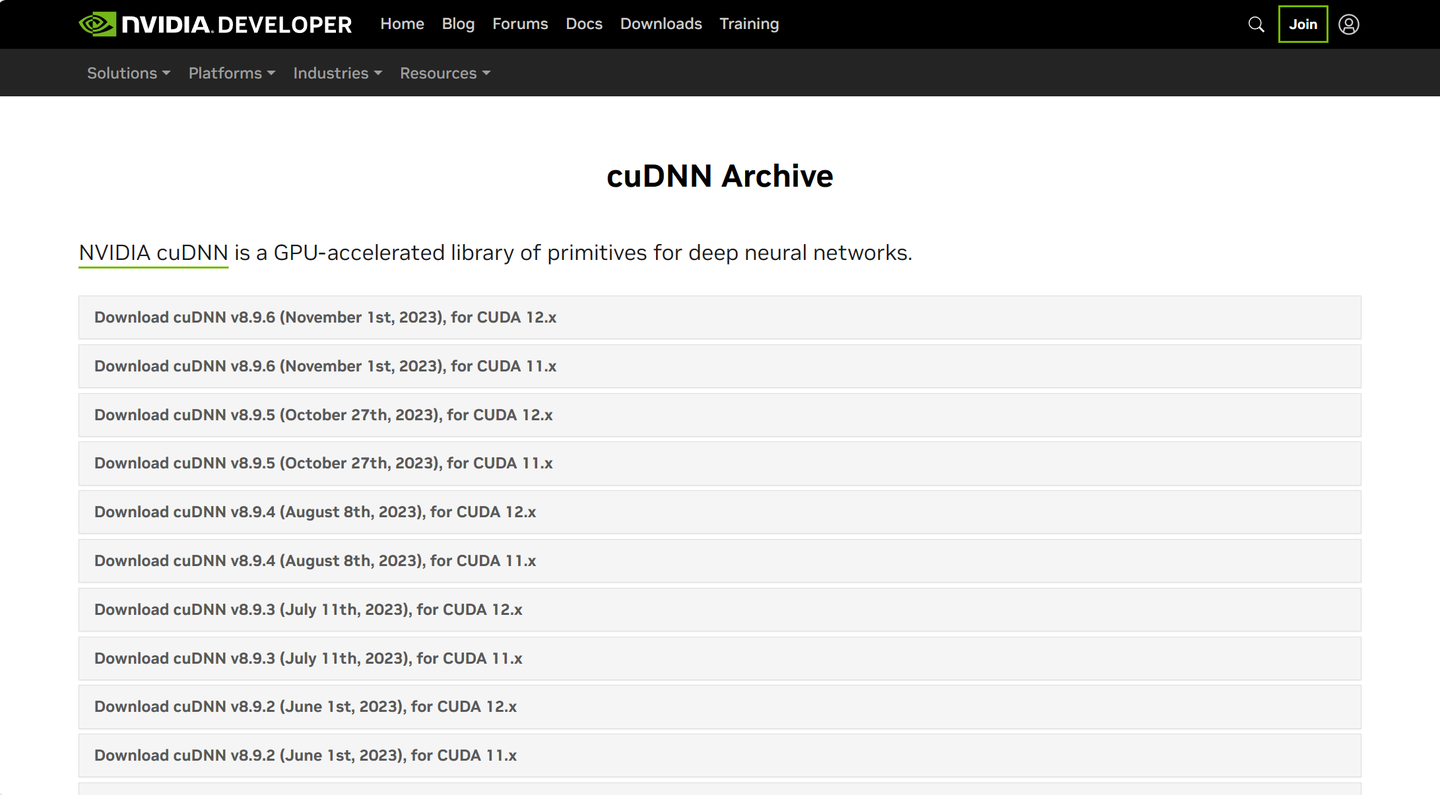Open the Industries dropdown
Viewport: 1440px width, 795px height.
337,72
